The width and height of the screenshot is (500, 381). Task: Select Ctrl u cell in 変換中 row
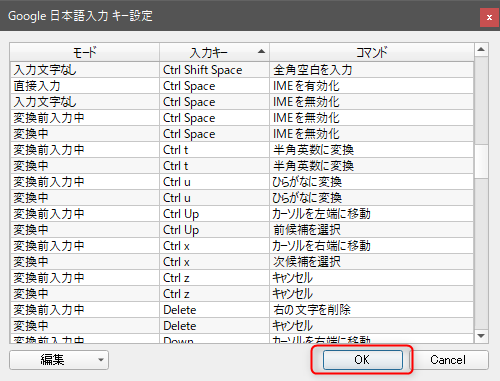(214, 198)
